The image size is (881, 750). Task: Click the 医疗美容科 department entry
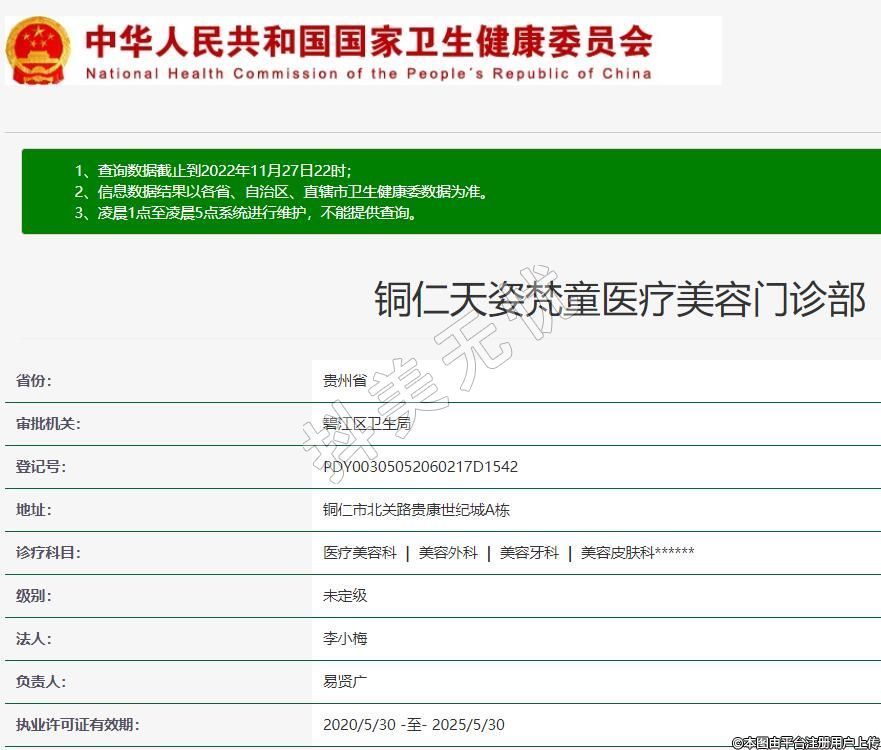[360, 553]
